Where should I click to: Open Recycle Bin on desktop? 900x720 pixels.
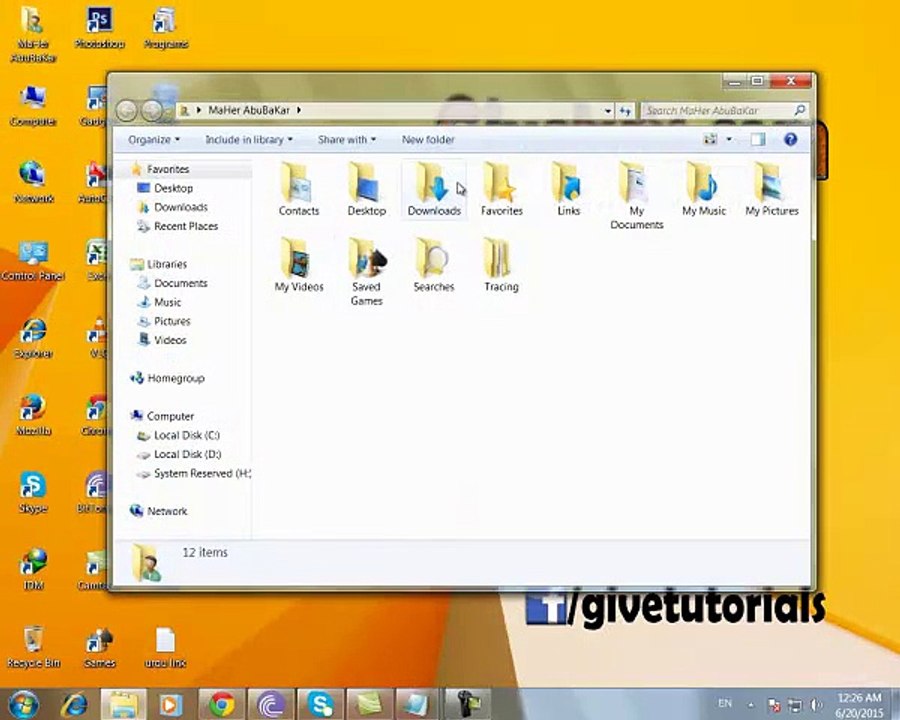point(33,647)
